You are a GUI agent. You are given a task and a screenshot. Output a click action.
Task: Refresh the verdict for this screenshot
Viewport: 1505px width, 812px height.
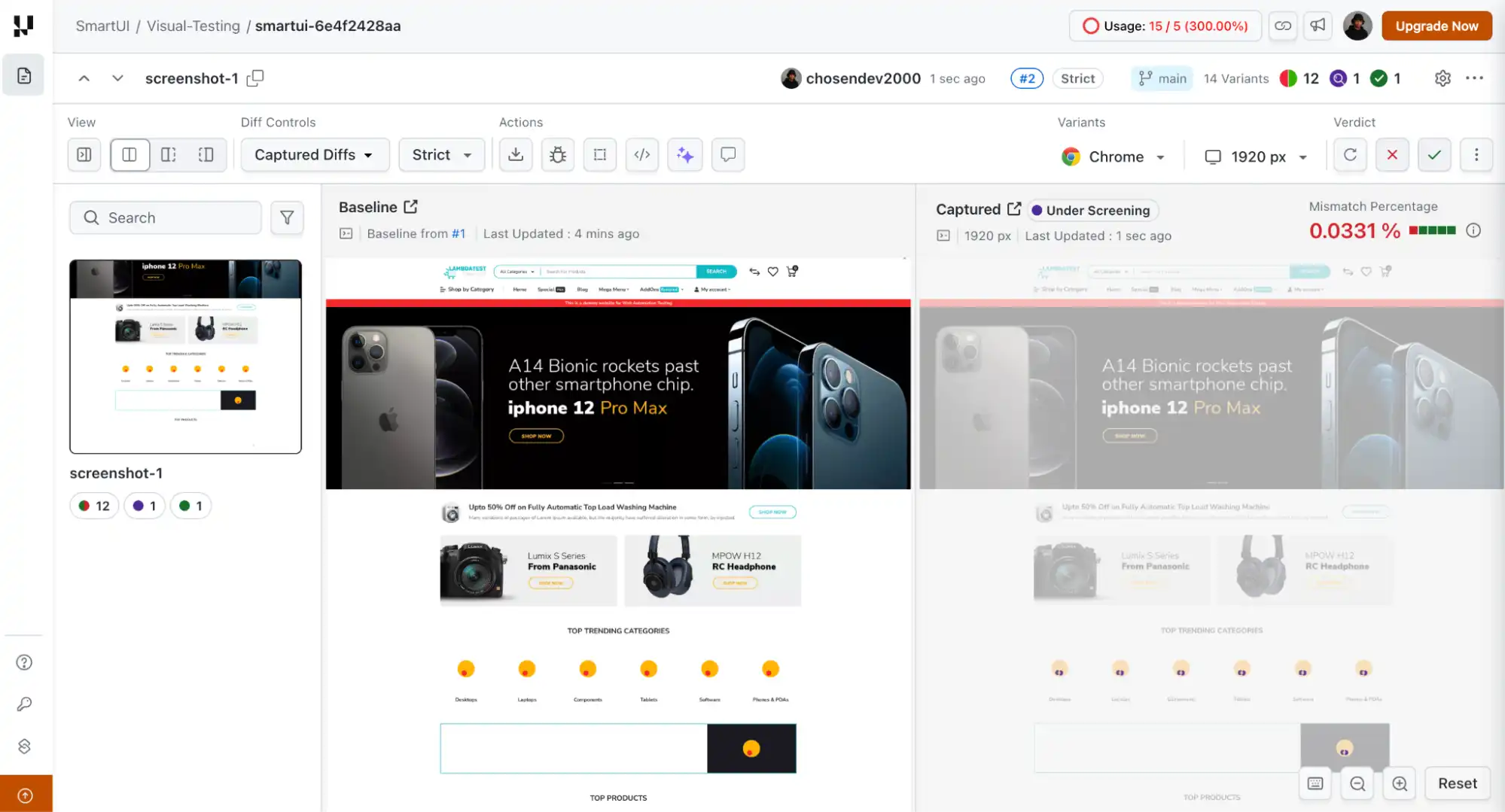[x=1350, y=154]
